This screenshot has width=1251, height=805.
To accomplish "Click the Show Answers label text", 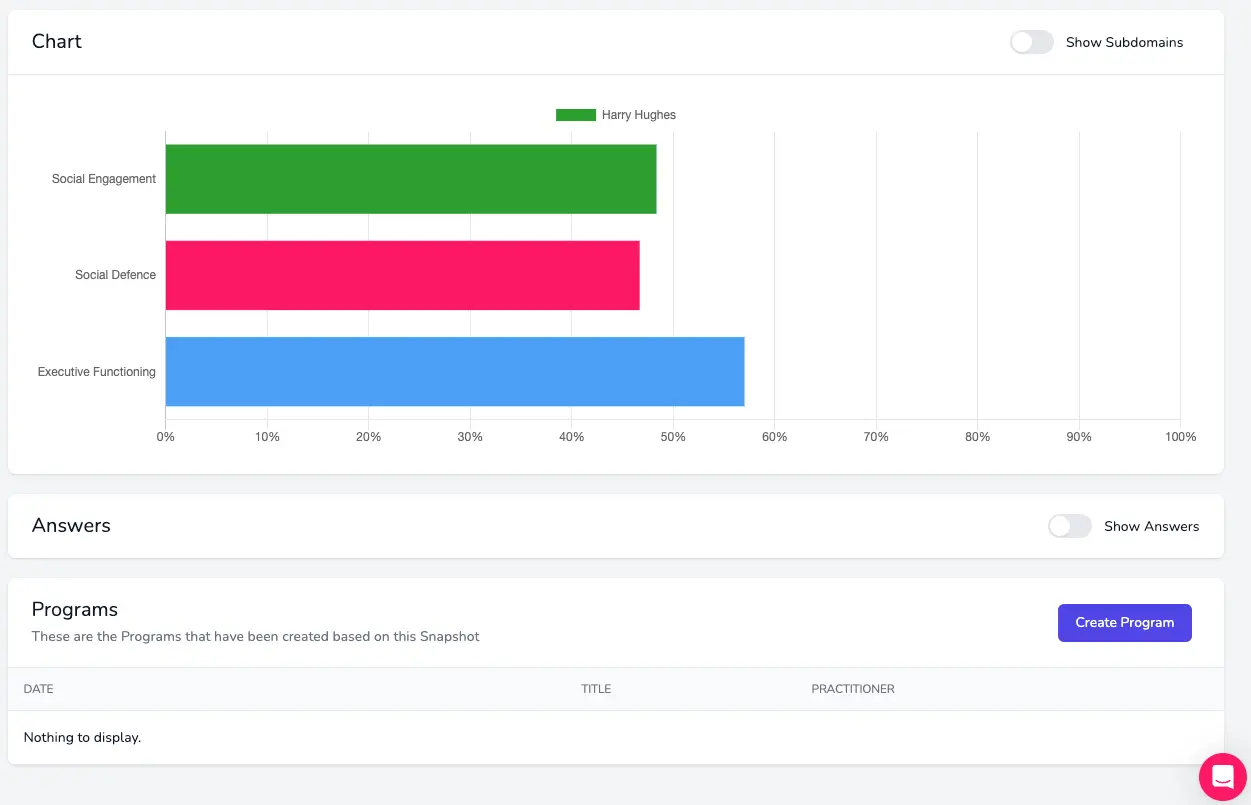I will (1151, 526).
